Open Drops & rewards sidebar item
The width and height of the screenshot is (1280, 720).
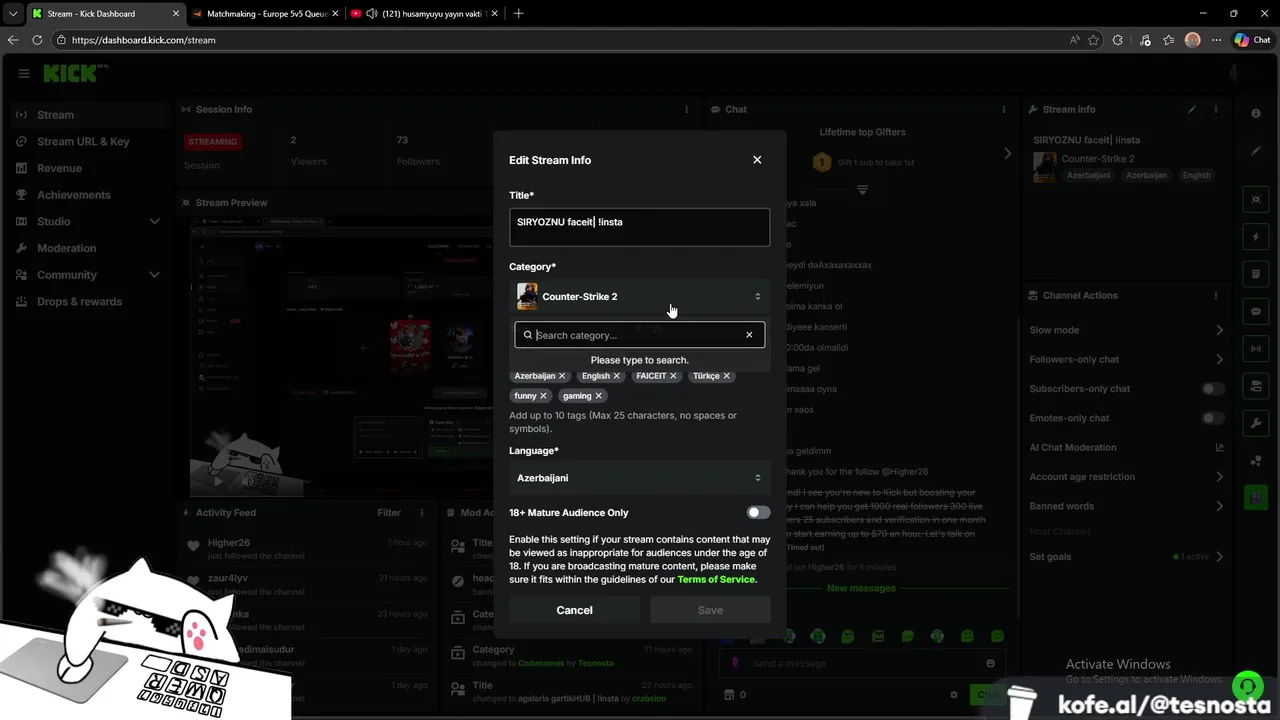(x=88, y=301)
